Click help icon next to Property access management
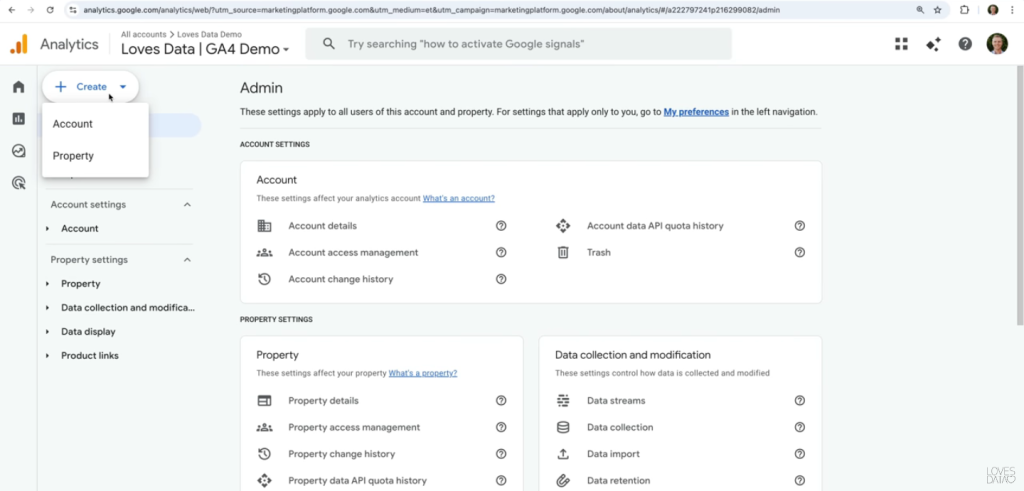Viewport: 1024px width, 491px height. [x=501, y=428]
